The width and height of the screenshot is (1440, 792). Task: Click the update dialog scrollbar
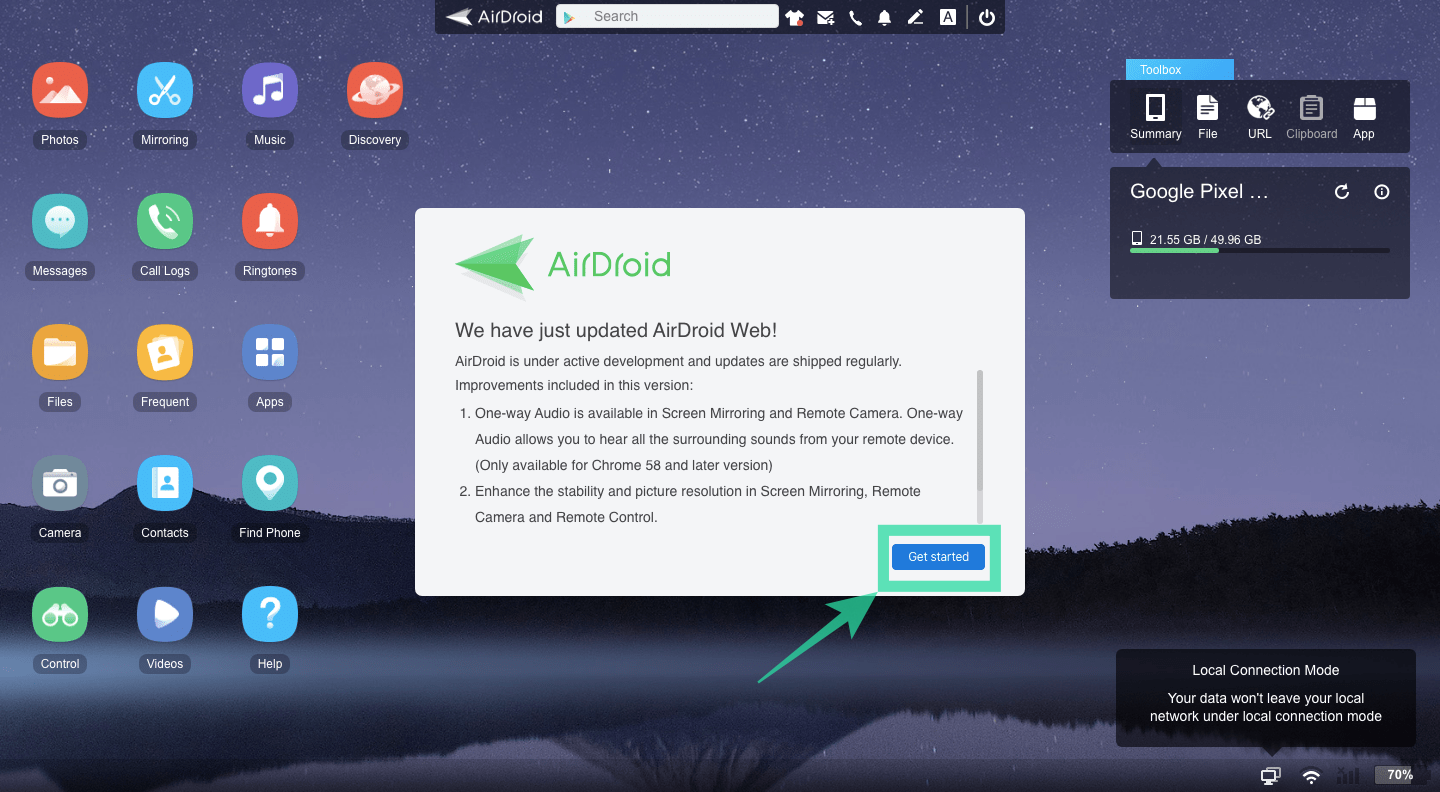click(x=980, y=430)
